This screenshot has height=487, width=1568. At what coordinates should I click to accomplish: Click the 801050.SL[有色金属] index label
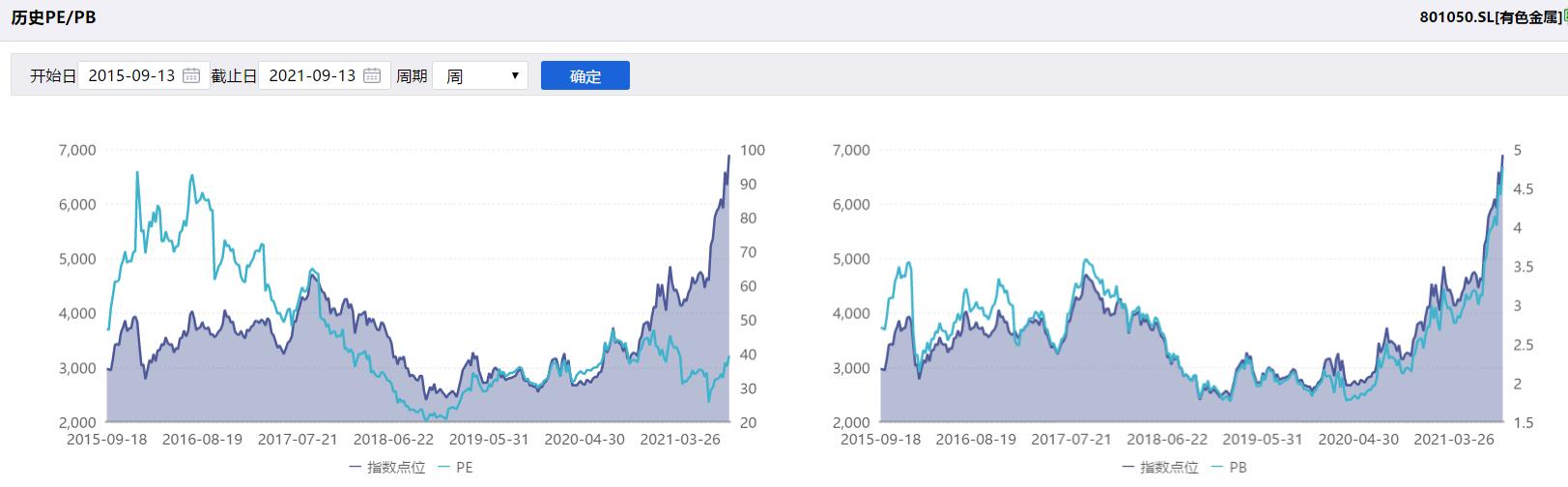point(1489,17)
